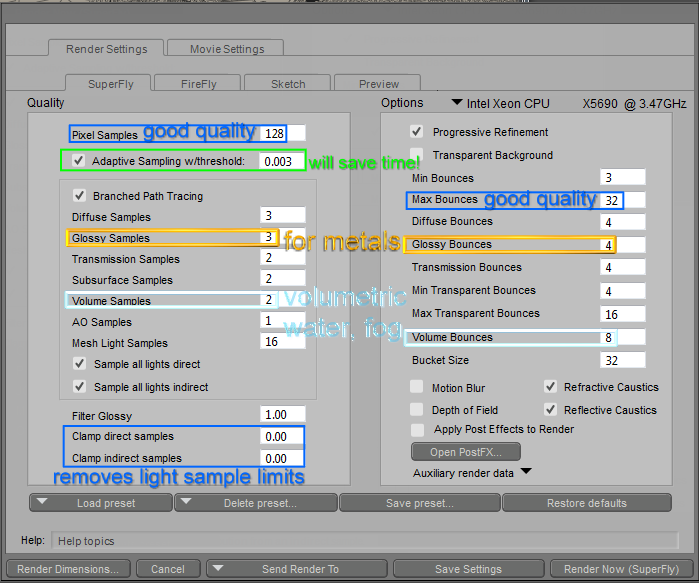699x583 pixels.
Task: Enable the Motion Blur checkbox
Action: click(417, 387)
